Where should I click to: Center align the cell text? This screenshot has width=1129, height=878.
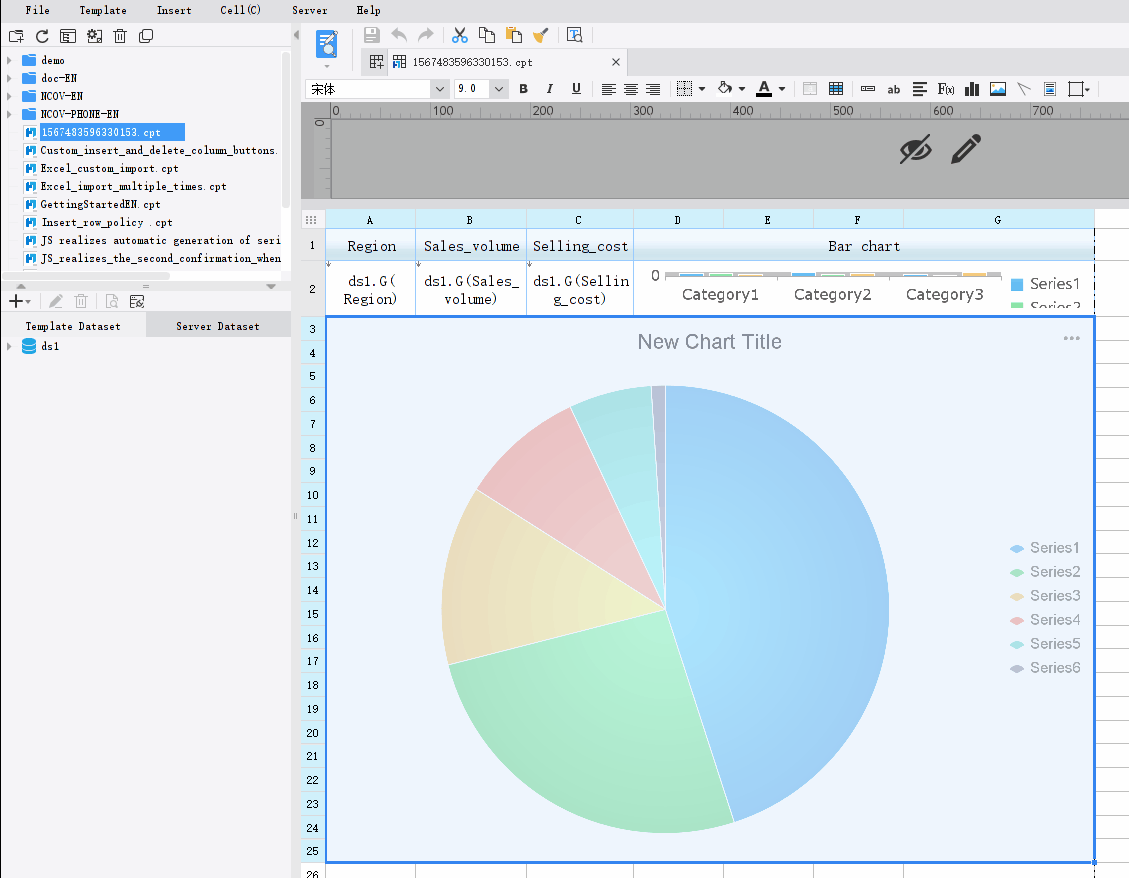click(x=631, y=89)
